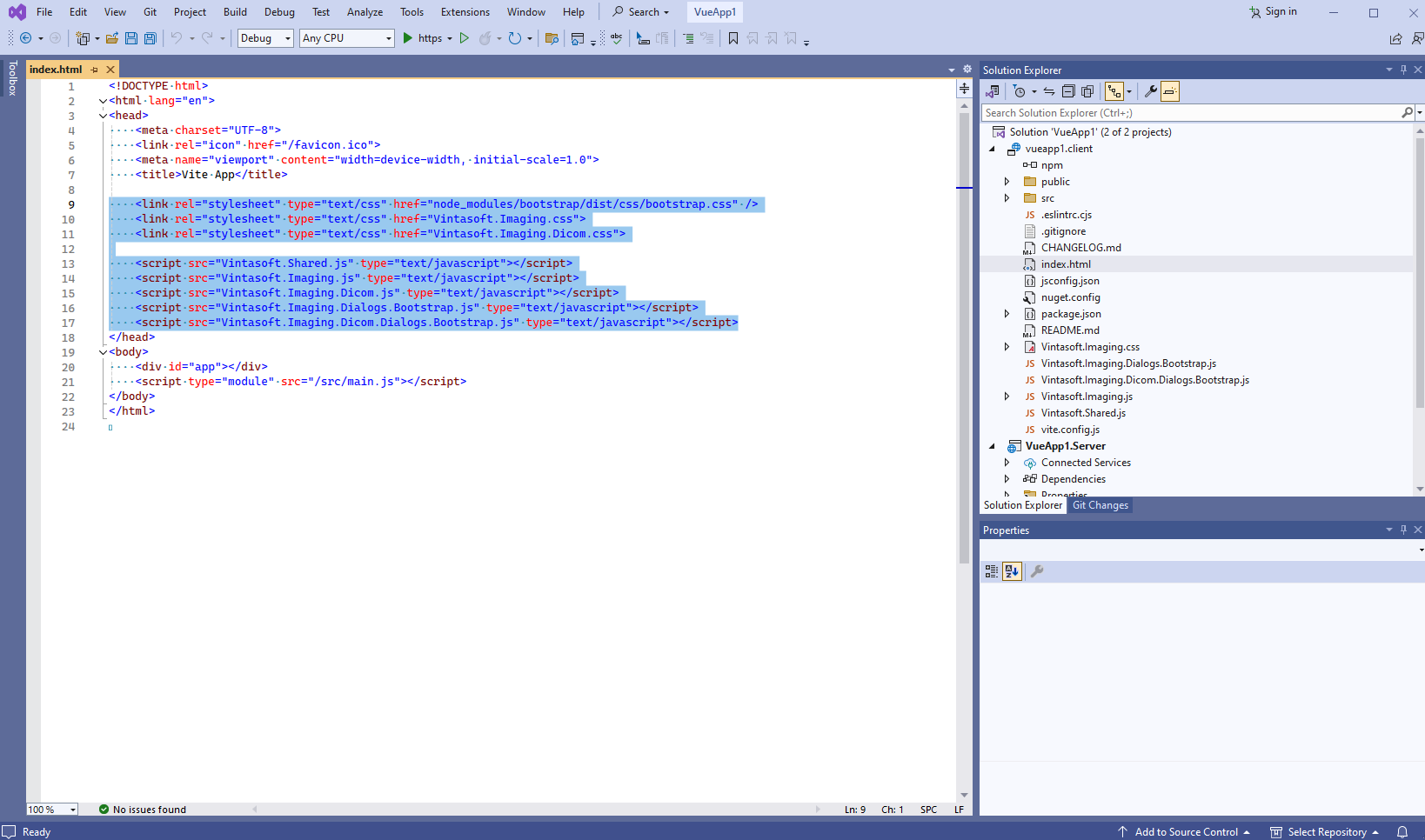Collapse the VueApp1.Server project node
The image size is (1425, 840).
(992, 446)
